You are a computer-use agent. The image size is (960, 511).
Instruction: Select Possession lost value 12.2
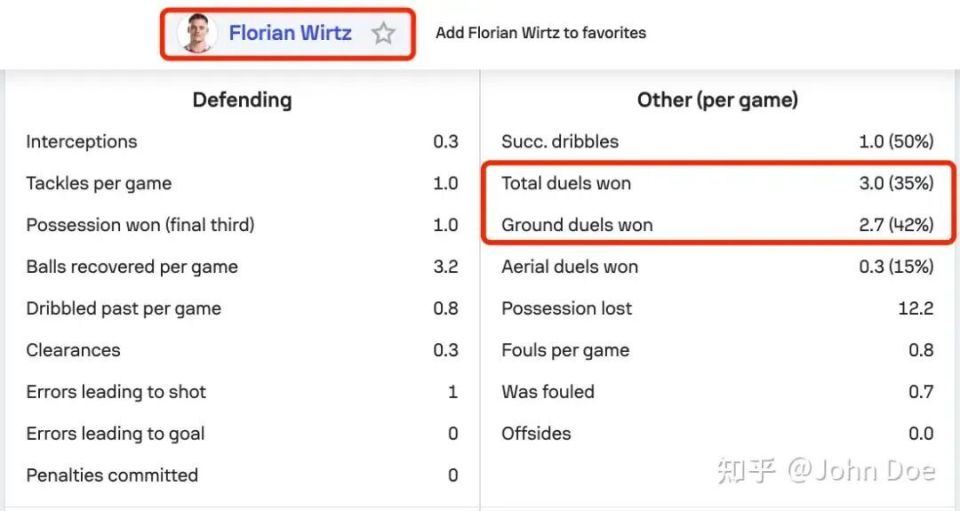[x=916, y=308]
